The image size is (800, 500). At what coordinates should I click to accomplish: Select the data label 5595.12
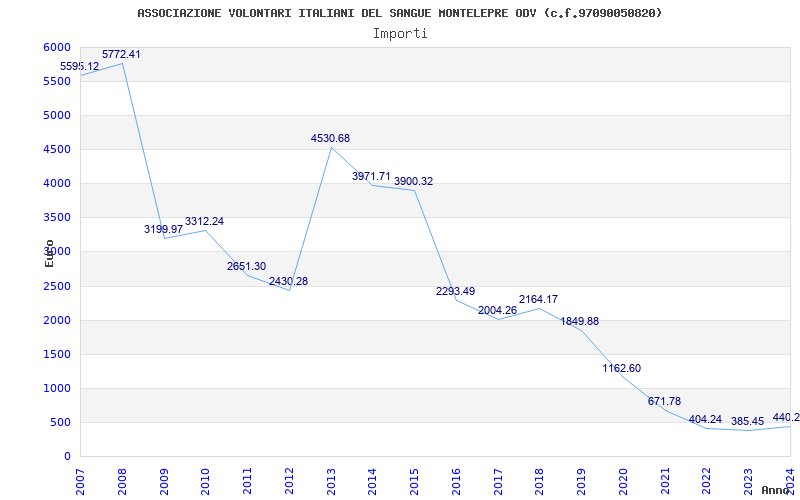(80, 66)
